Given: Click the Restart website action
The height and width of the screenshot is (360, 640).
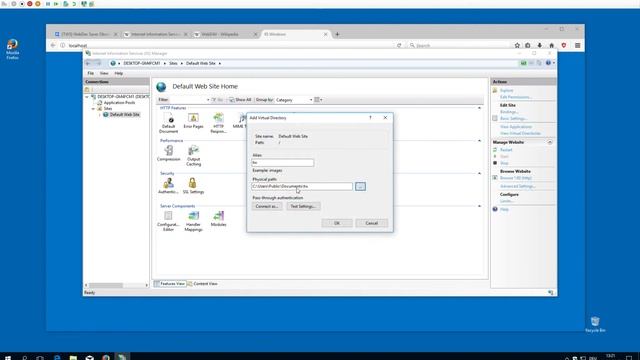Looking at the screenshot, I should coord(506,150).
